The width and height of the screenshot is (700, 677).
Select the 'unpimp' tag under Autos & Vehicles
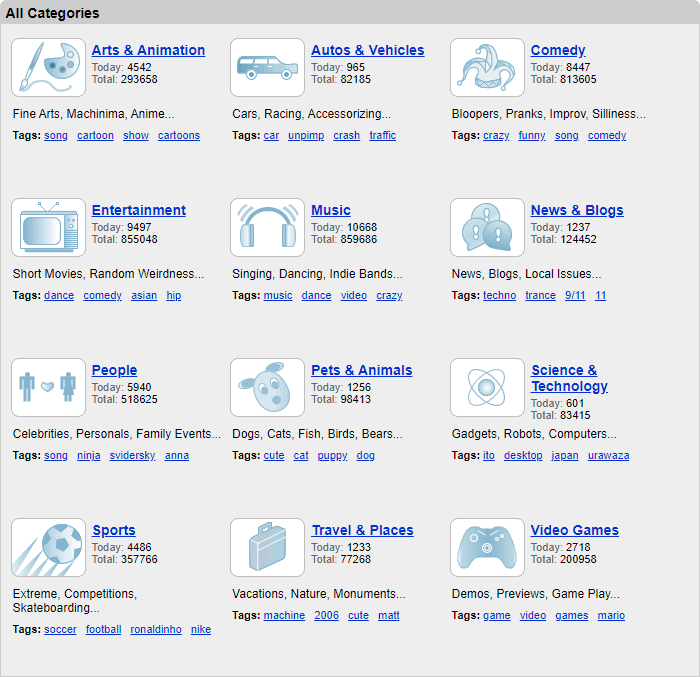pos(306,136)
